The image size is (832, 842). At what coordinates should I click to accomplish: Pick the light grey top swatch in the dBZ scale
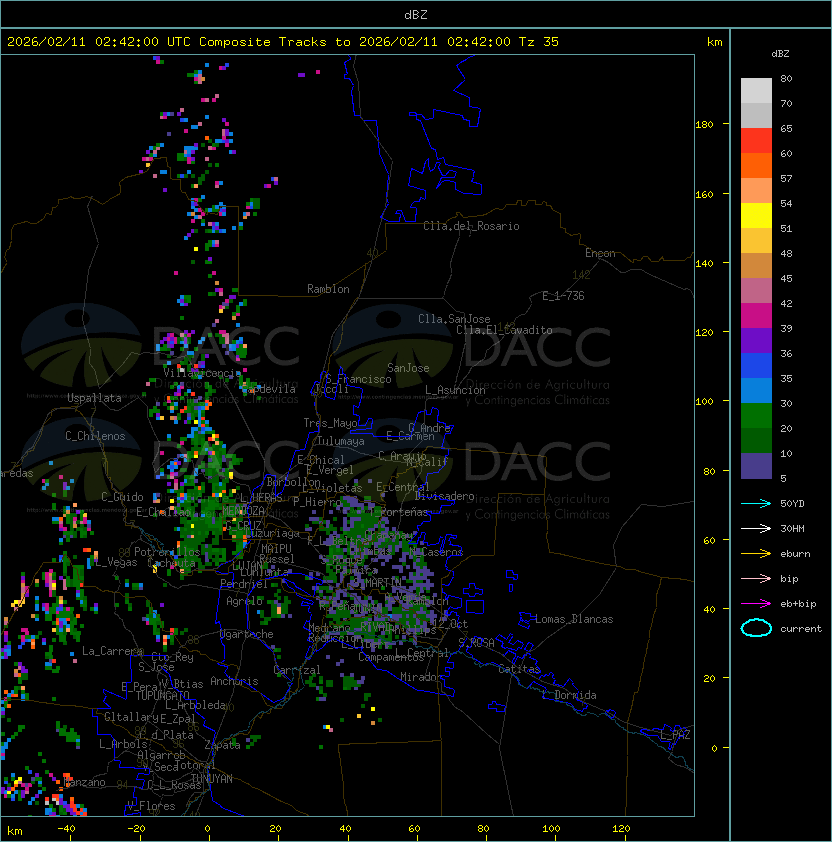[x=756, y=91]
